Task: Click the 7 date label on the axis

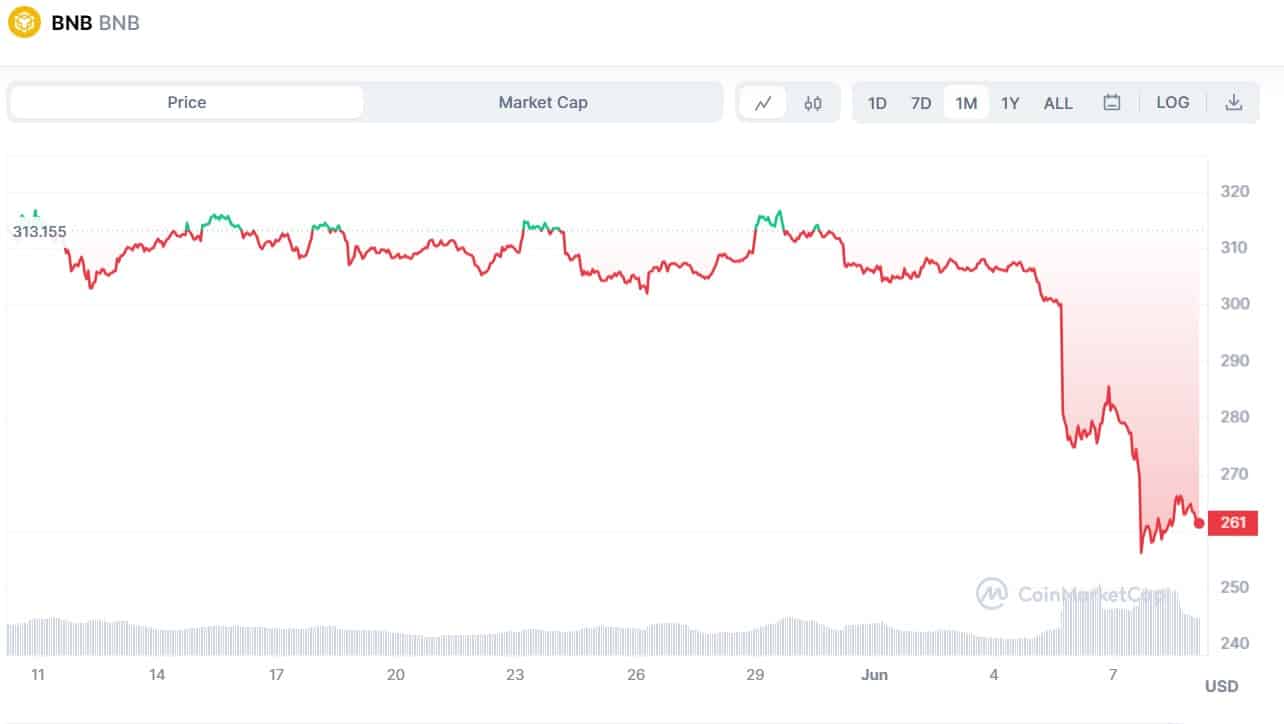Action: tap(1113, 675)
